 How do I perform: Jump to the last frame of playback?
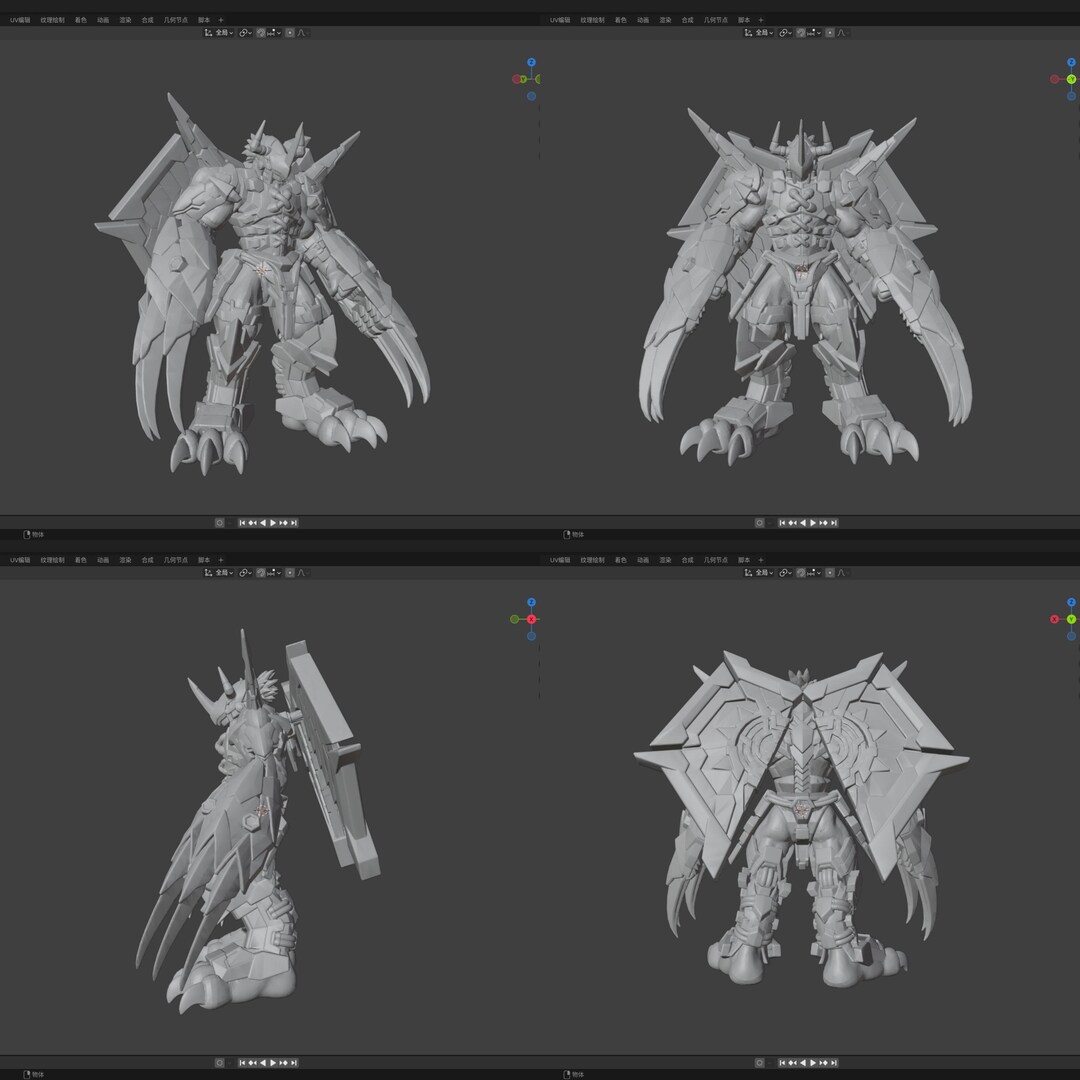pyautogui.click(x=294, y=521)
